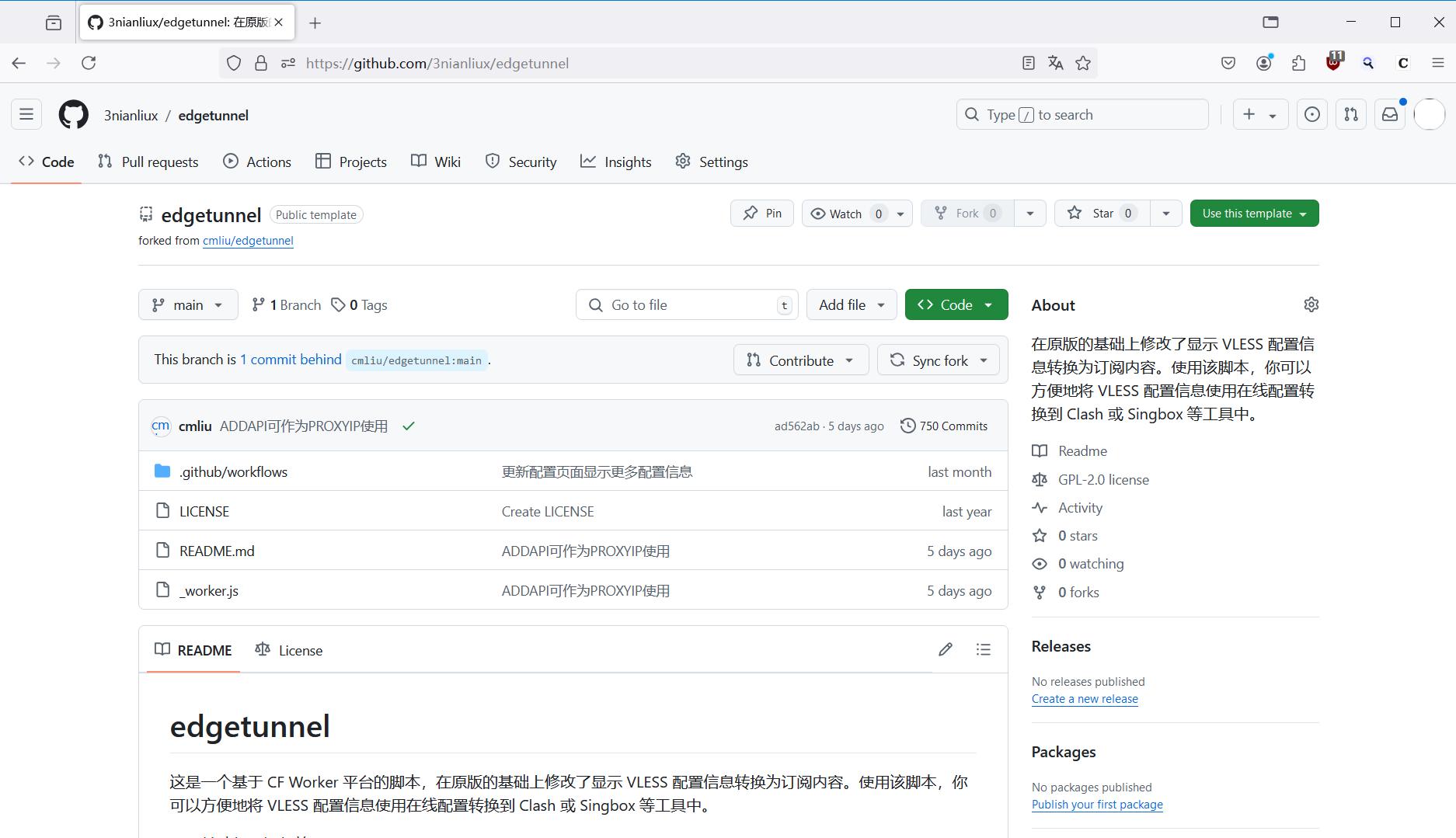Toggle reader view in address bar

click(x=1029, y=63)
